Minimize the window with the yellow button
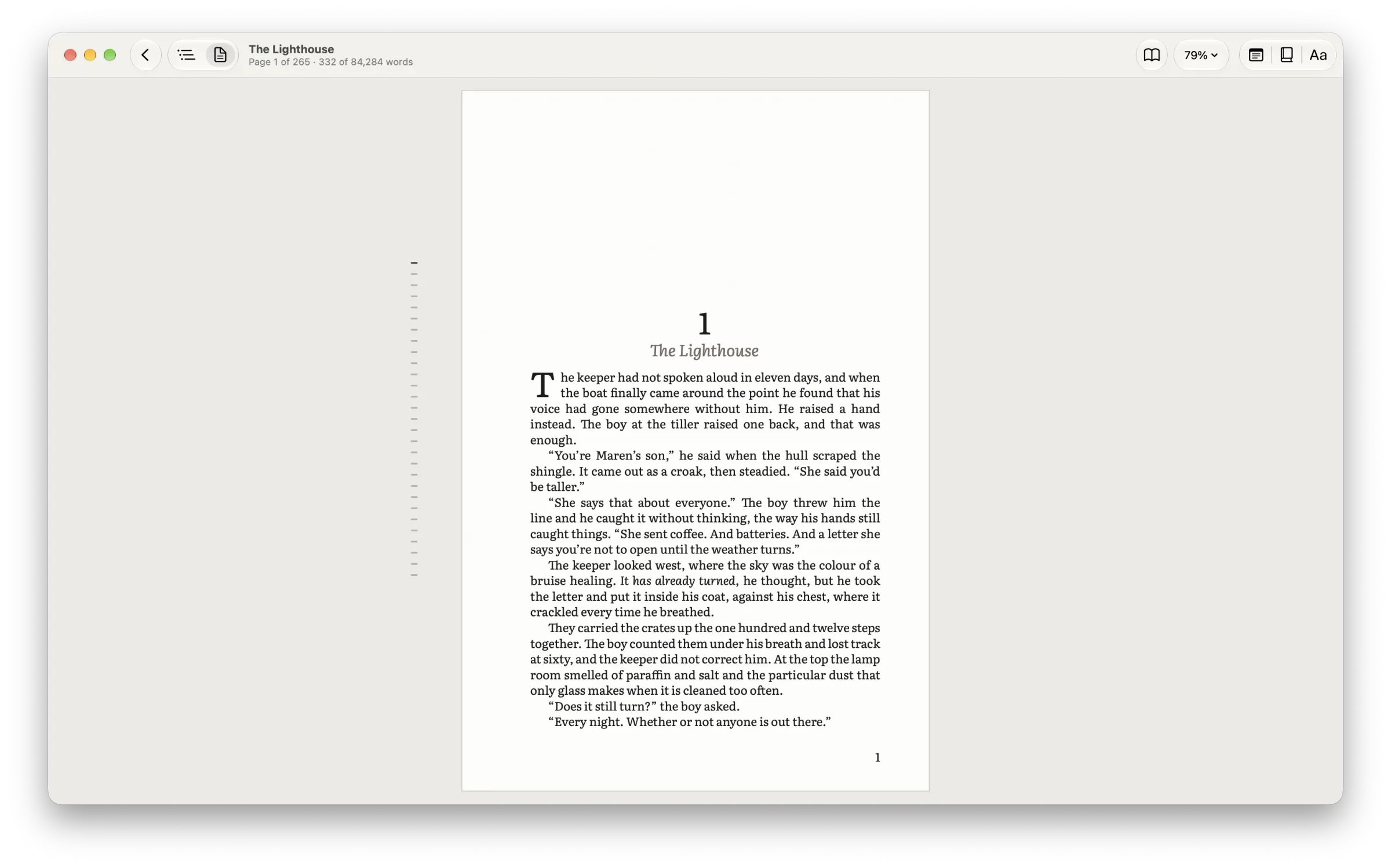Screen dimensions: 1391x868 [90, 55]
